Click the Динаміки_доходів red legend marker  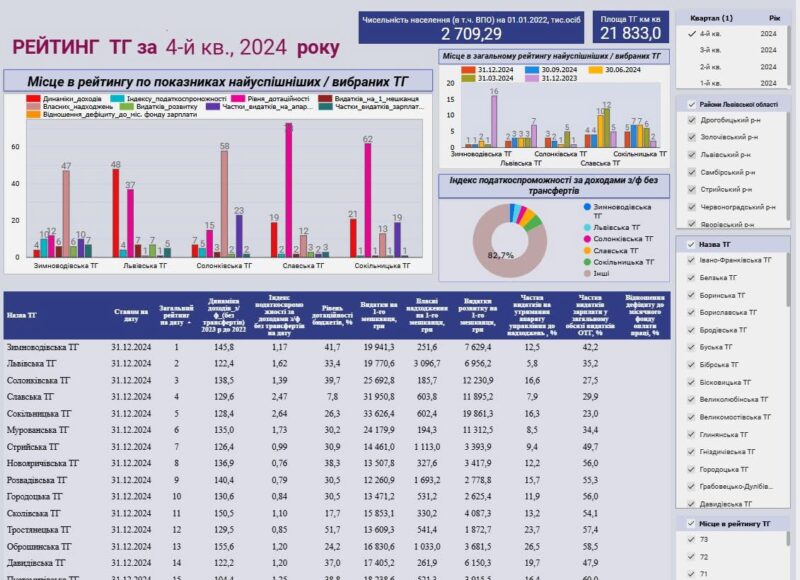pos(33,99)
